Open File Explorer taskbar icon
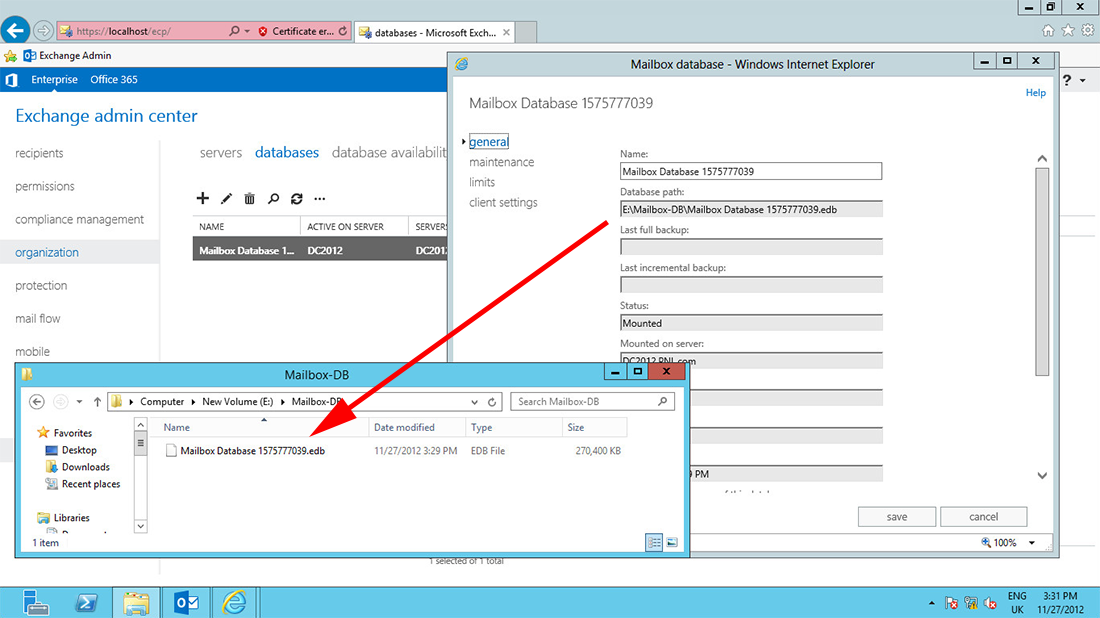The width and height of the screenshot is (1100, 618). pos(136,603)
